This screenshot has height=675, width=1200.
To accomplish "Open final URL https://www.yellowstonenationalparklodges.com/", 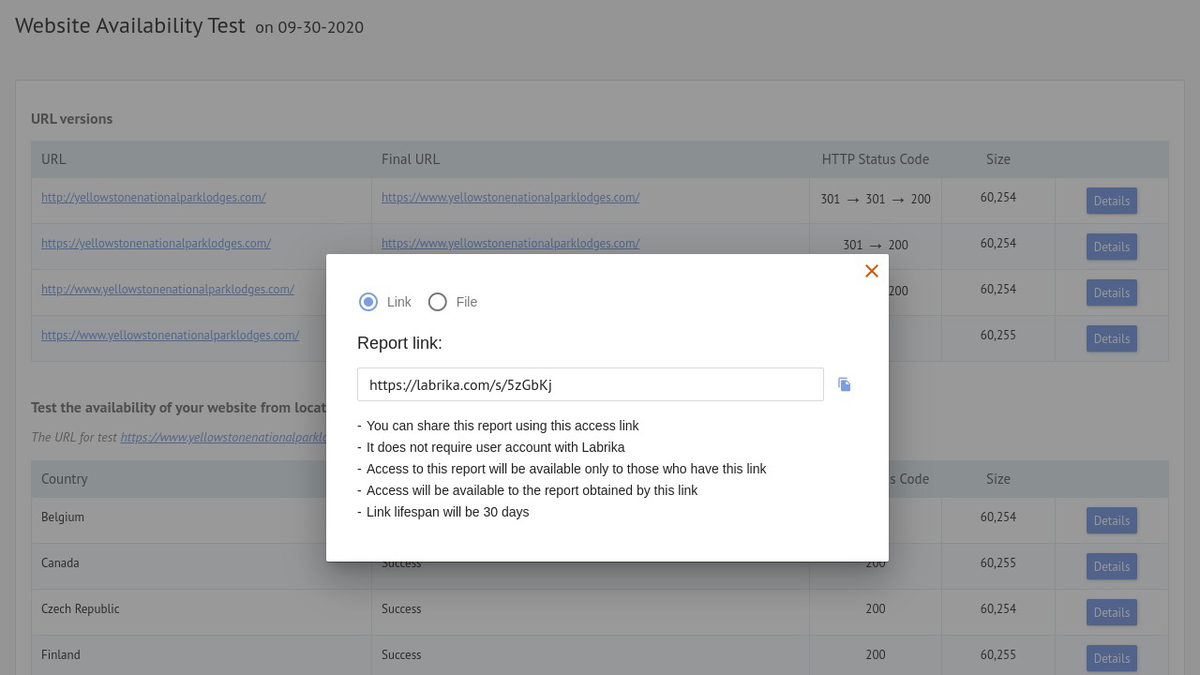I will click(510, 197).
